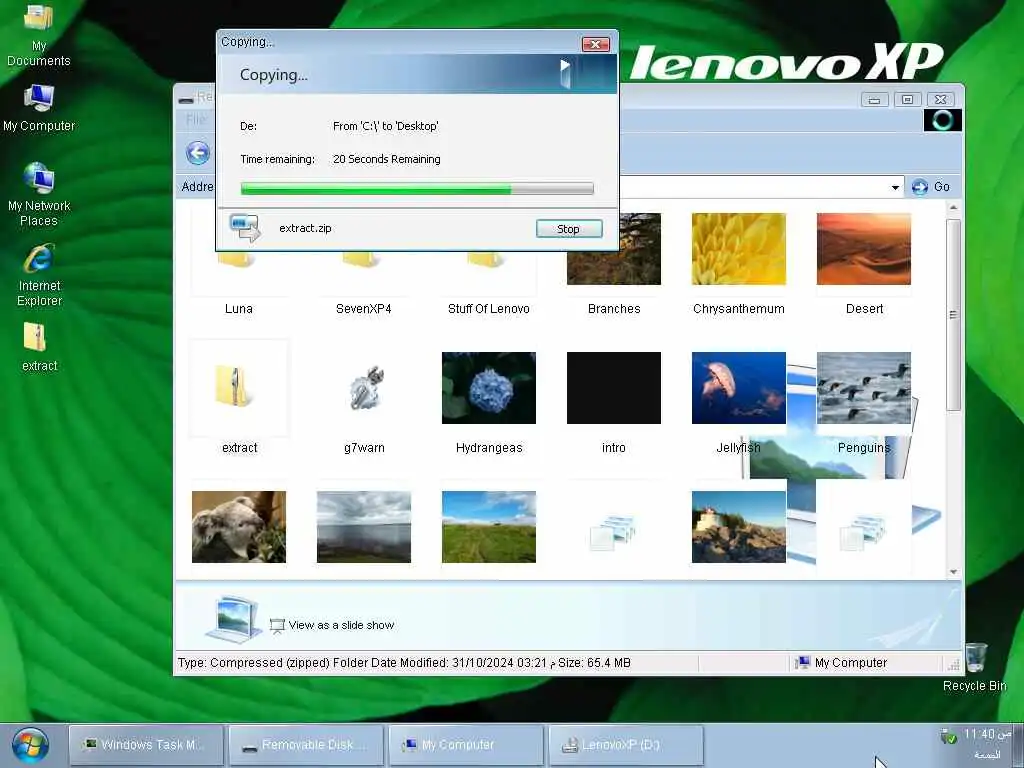The width and height of the screenshot is (1024, 768).
Task: Select the Hydrangeas picture thumbnail
Action: click(488, 388)
